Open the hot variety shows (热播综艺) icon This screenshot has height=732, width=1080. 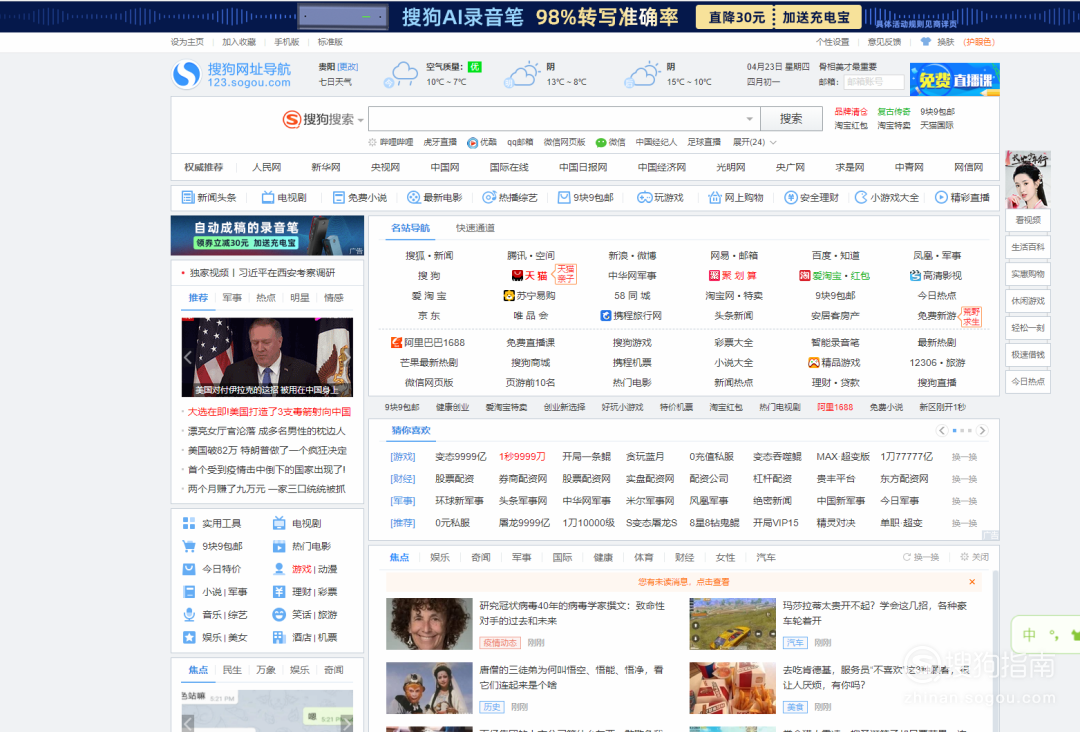[x=488, y=198]
